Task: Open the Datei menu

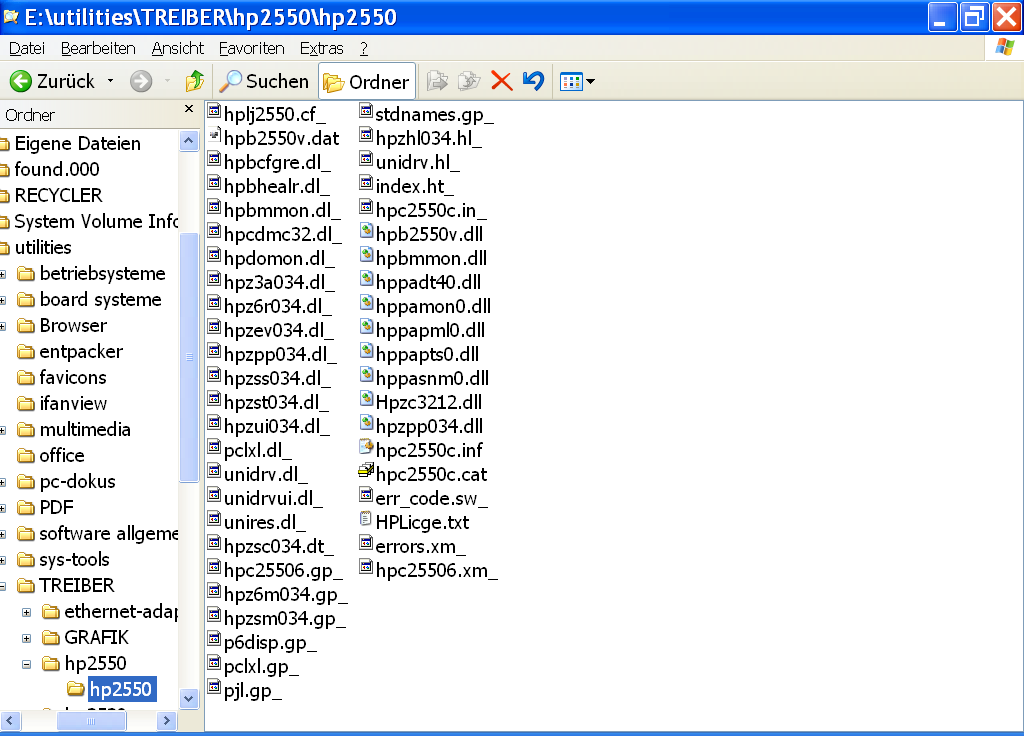Action: click(27, 48)
